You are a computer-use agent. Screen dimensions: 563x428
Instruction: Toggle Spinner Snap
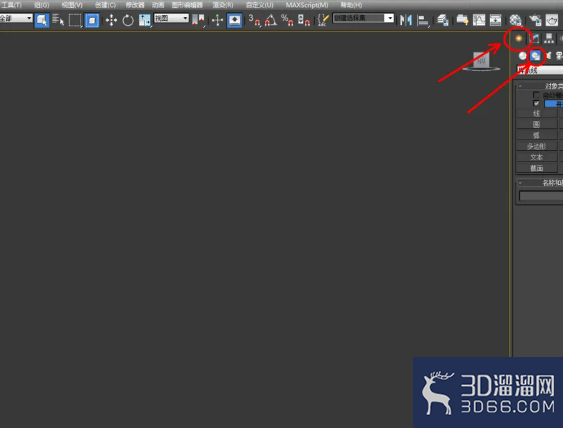coord(304,20)
